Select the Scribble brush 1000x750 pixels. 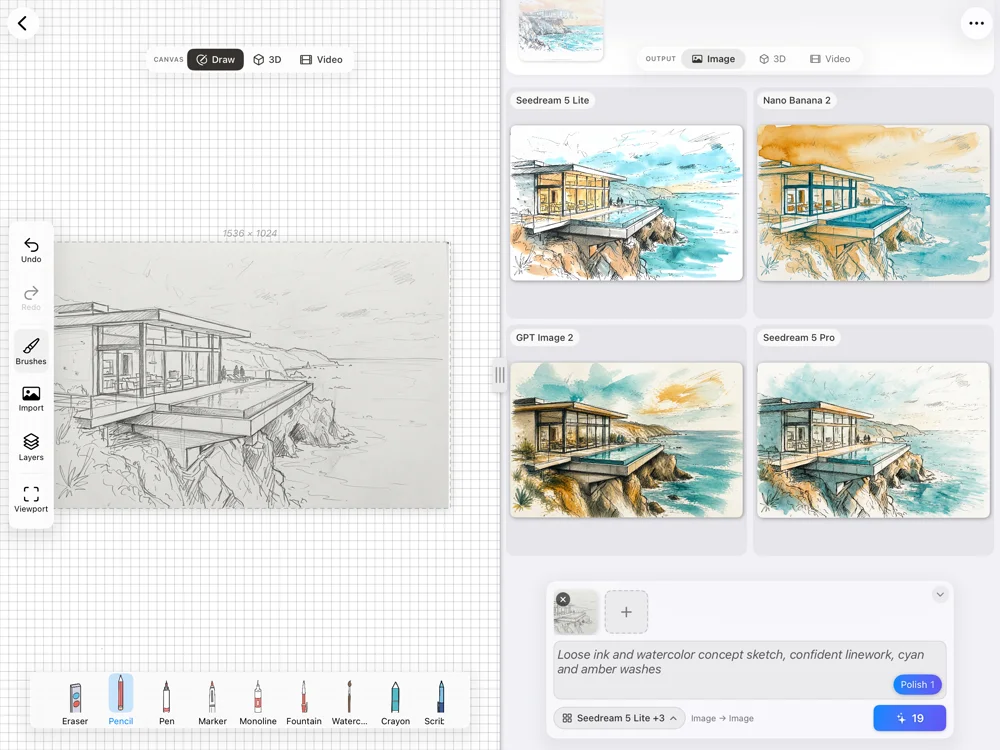[x=436, y=702]
